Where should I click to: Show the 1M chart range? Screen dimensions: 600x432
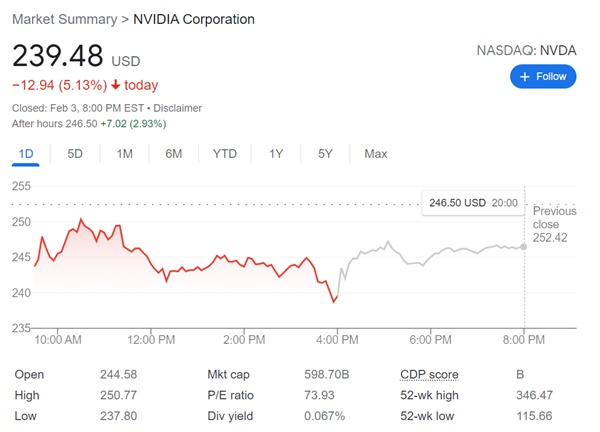125,154
